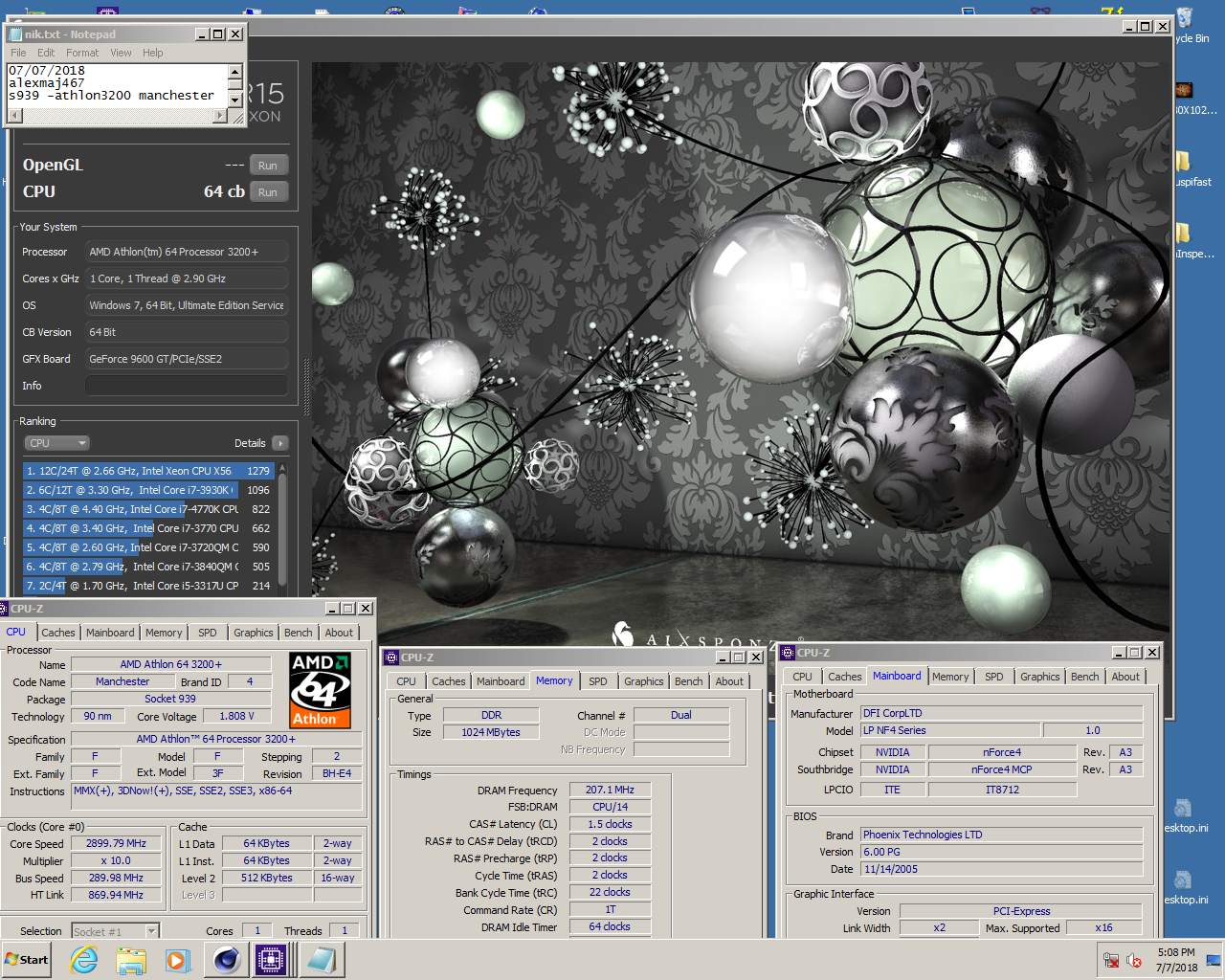Open the Graphics tab in CPU-Z processor window
Screen dimensions: 1225x980
pos(253,633)
